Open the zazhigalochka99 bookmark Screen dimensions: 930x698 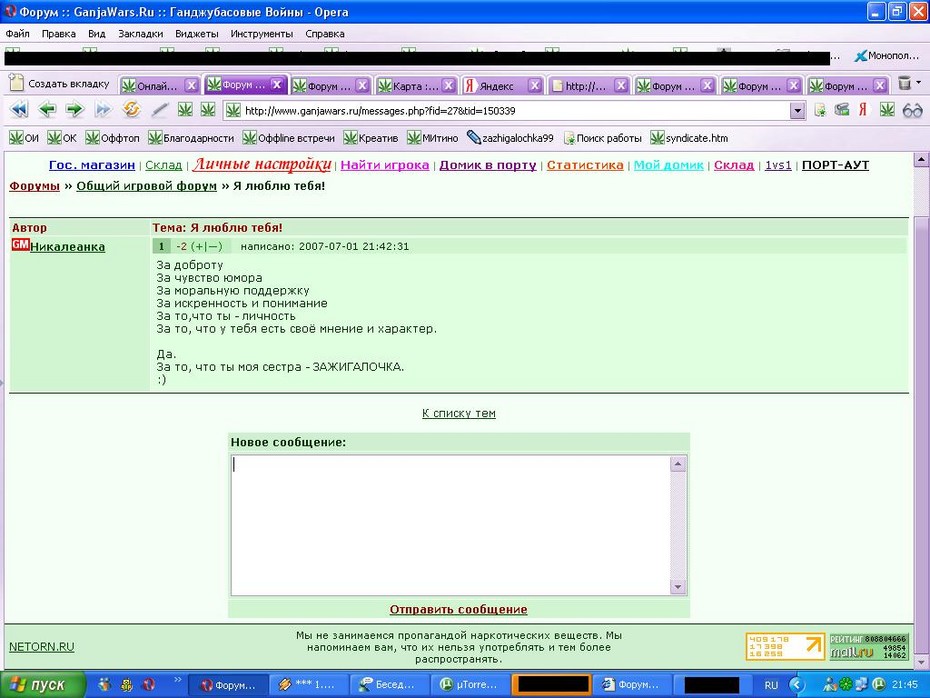(510, 138)
